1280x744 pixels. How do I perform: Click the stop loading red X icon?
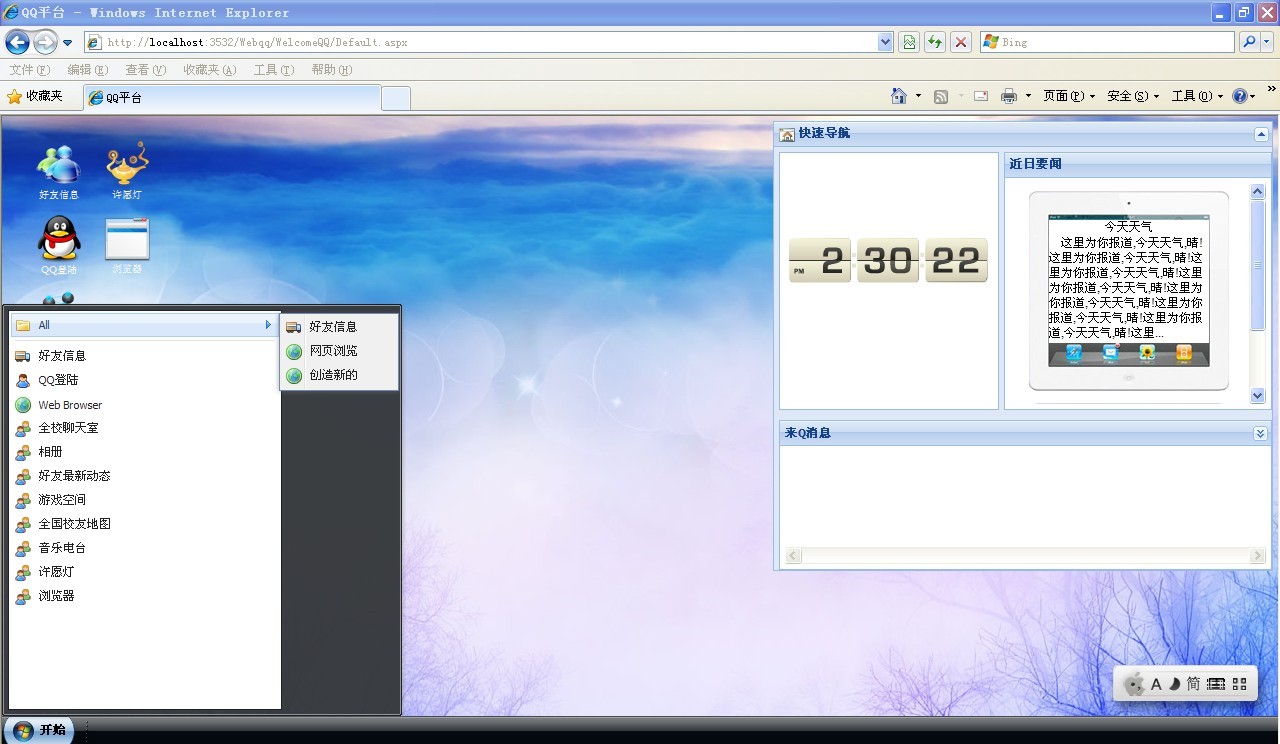(x=961, y=42)
